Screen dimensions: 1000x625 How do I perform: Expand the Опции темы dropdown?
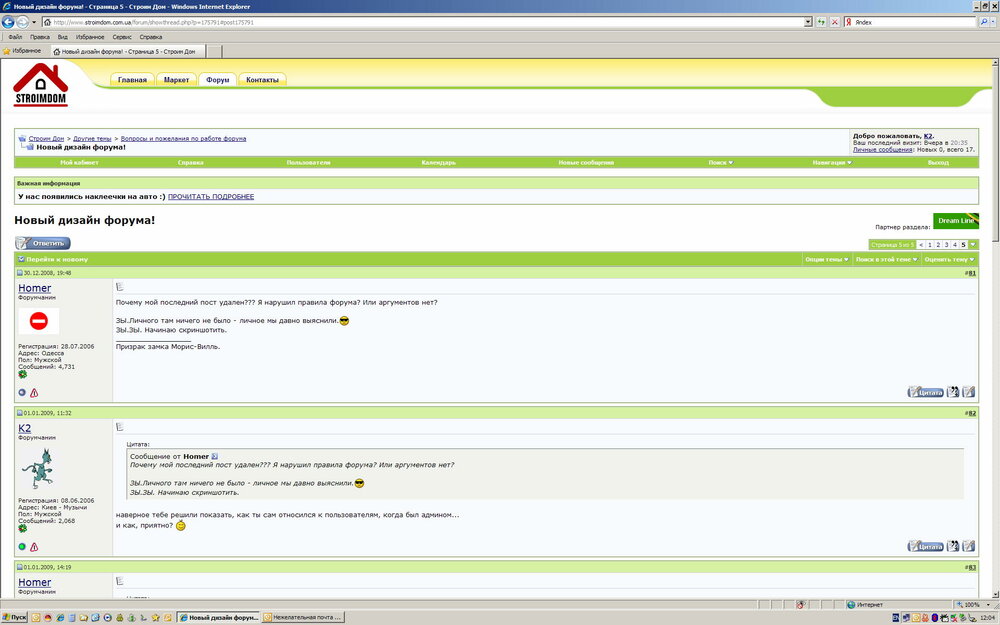(x=827, y=260)
